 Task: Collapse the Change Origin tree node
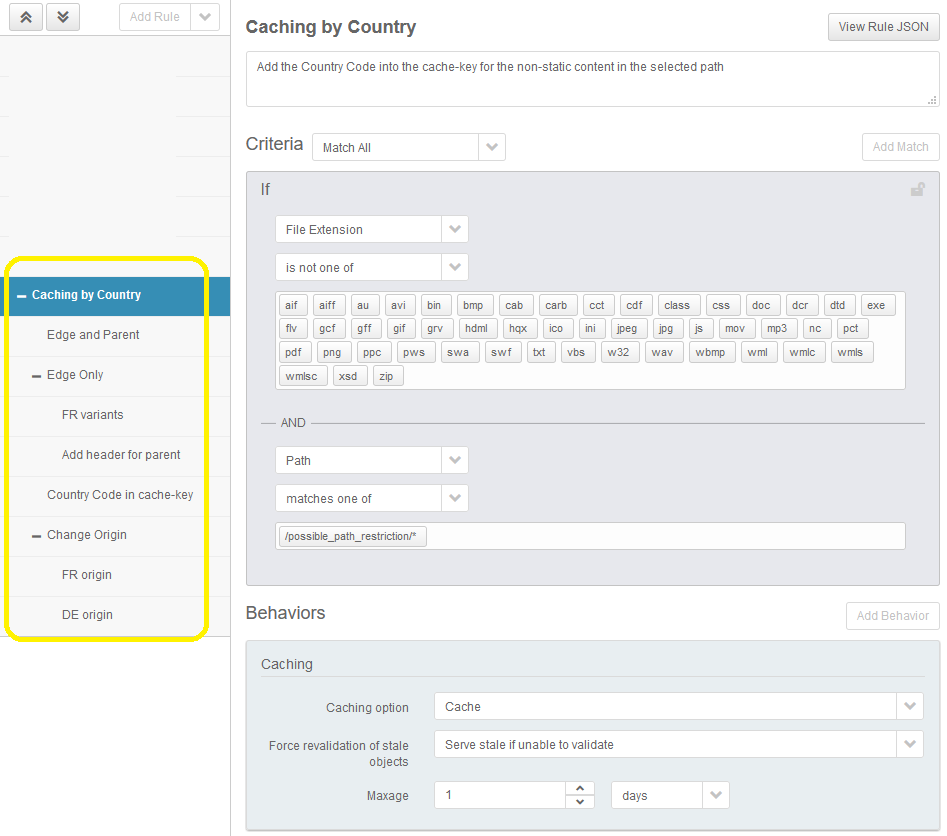pos(37,536)
